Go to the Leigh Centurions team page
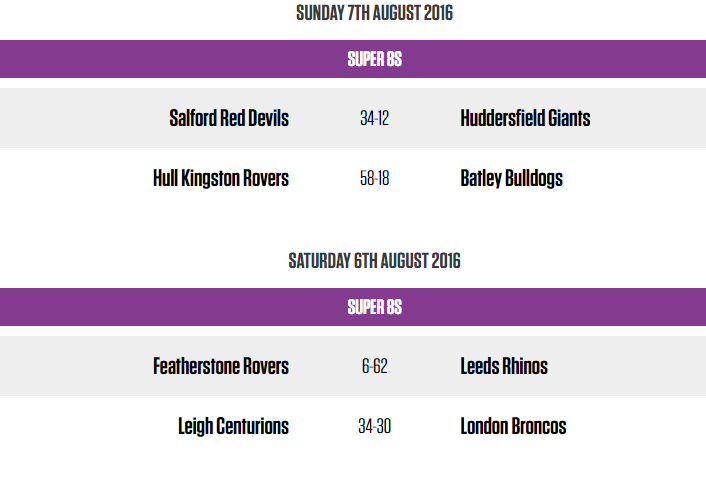 point(233,426)
